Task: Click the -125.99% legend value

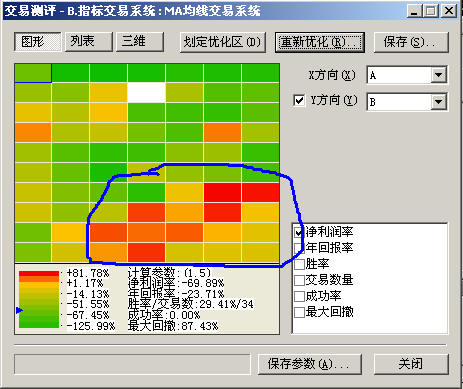Action: [x=91, y=326]
